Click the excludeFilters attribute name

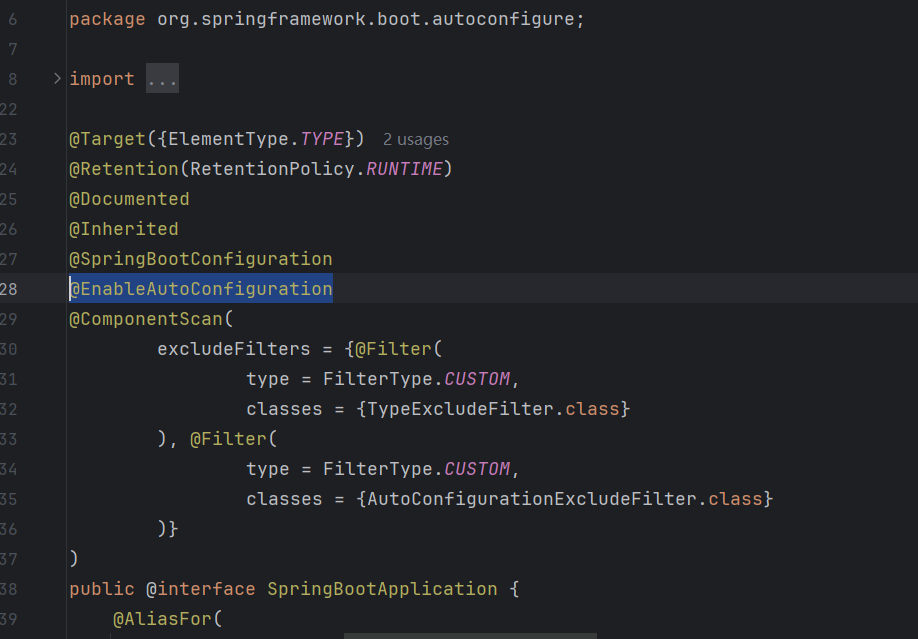[x=233, y=349]
